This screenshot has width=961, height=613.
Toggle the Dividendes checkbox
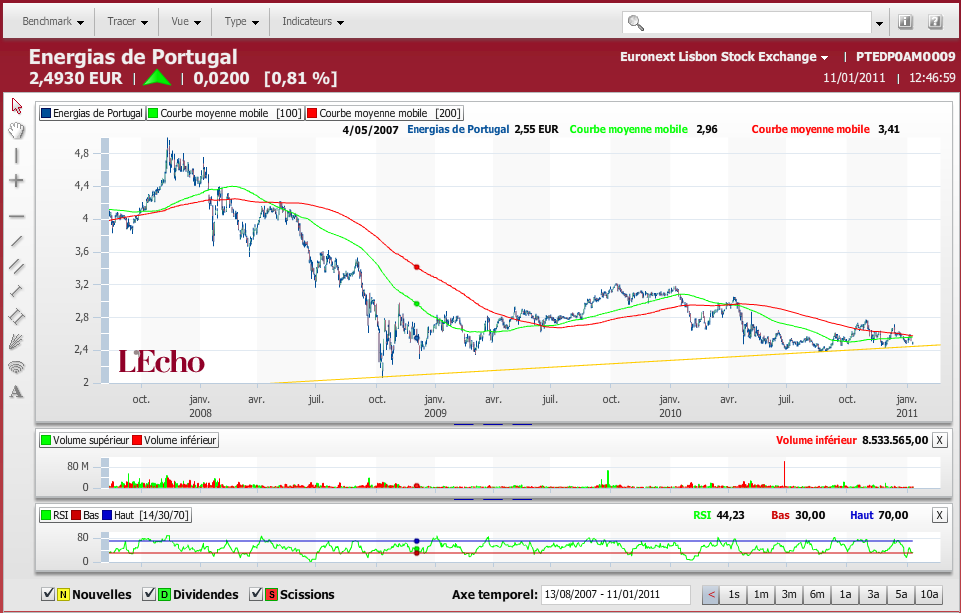coord(149,594)
